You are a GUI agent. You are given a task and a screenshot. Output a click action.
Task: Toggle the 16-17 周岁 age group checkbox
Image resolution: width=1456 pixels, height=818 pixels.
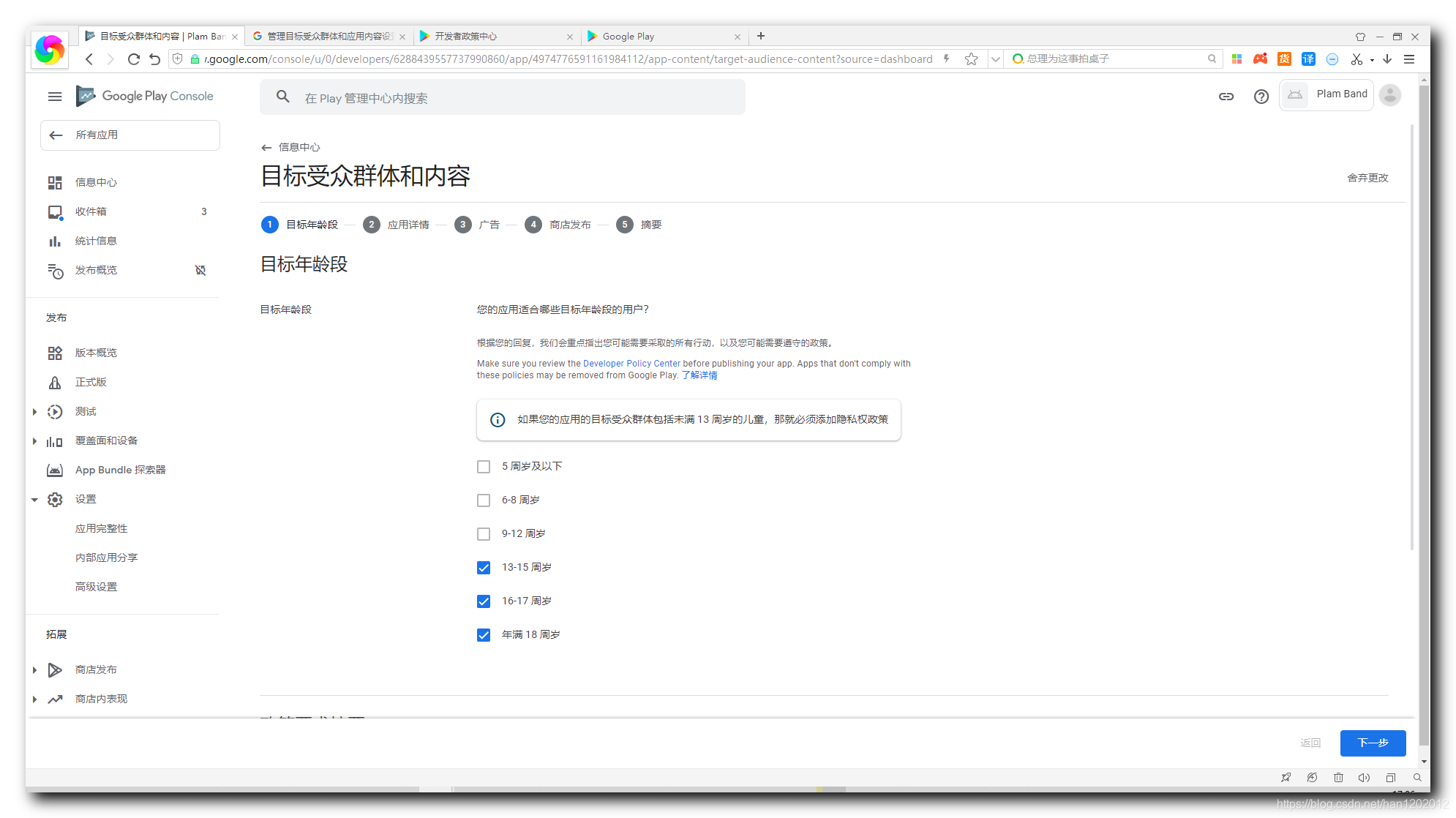[x=483, y=601]
